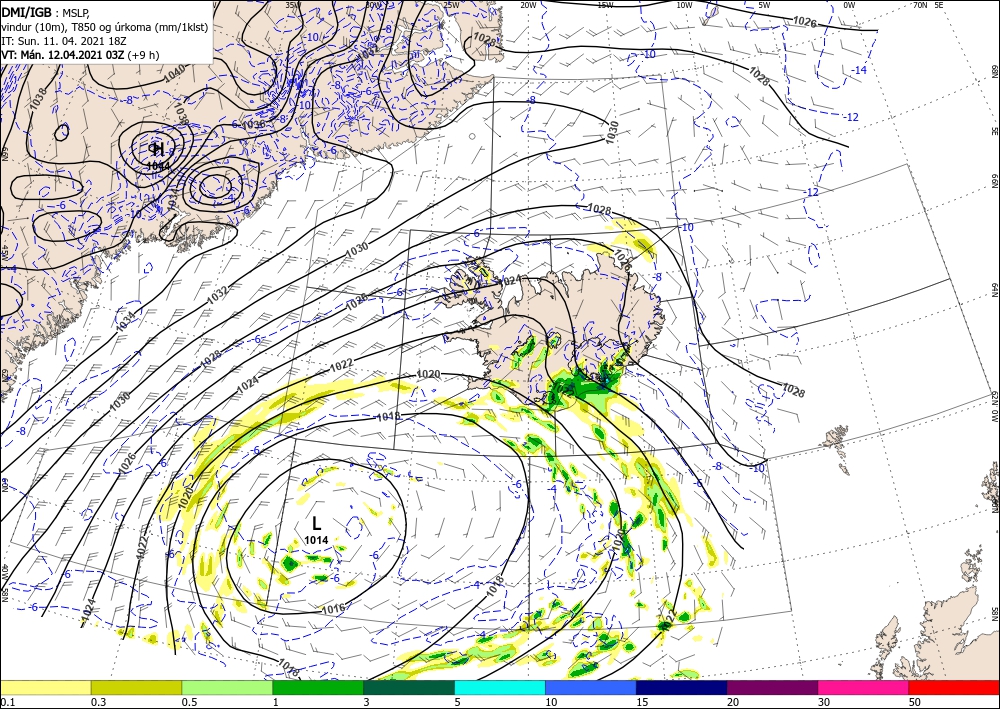This screenshot has width=1000, height=709.
Task: Click the '25W' longitude label
Action: 452,5
